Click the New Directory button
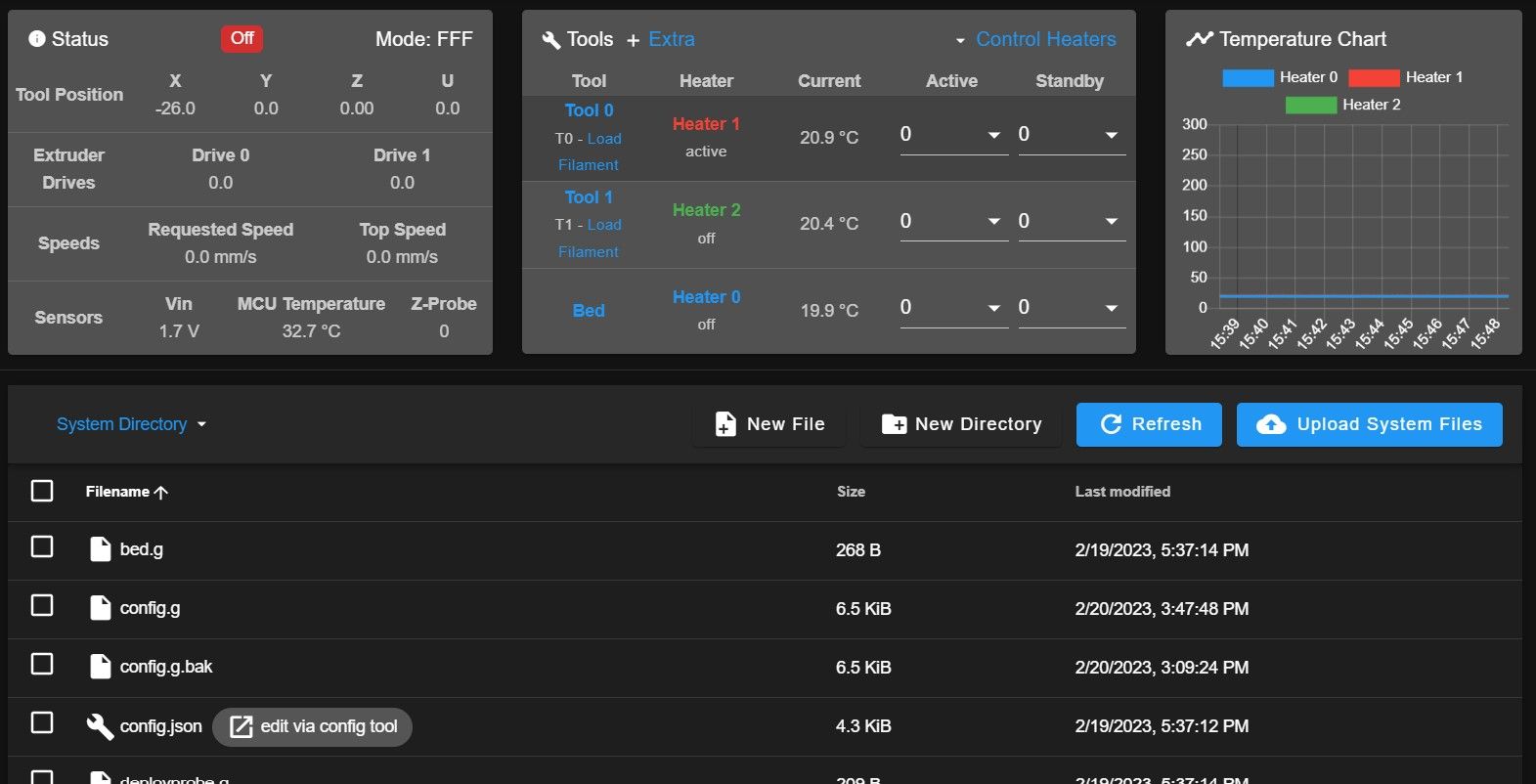The height and width of the screenshot is (784, 1536). pyautogui.click(x=961, y=424)
